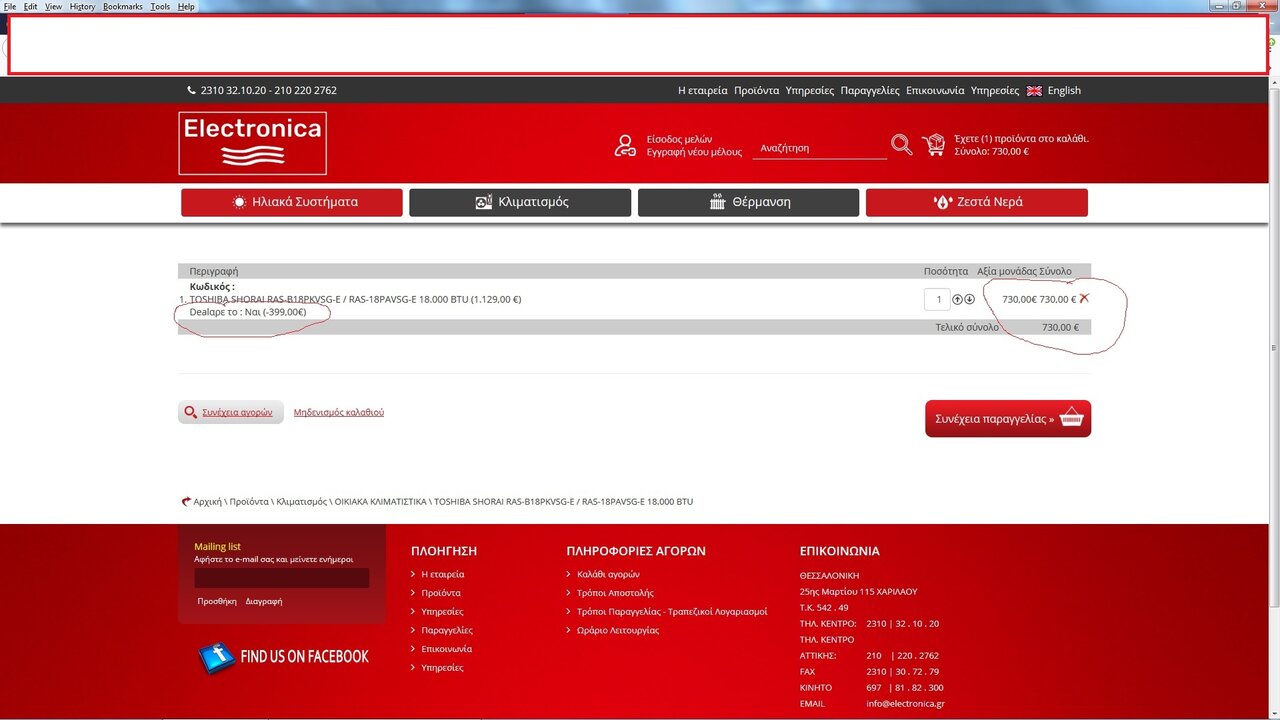The image size is (1280, 720).
Task: Click the info@electronica.gr email
Action: pos(905,703)
